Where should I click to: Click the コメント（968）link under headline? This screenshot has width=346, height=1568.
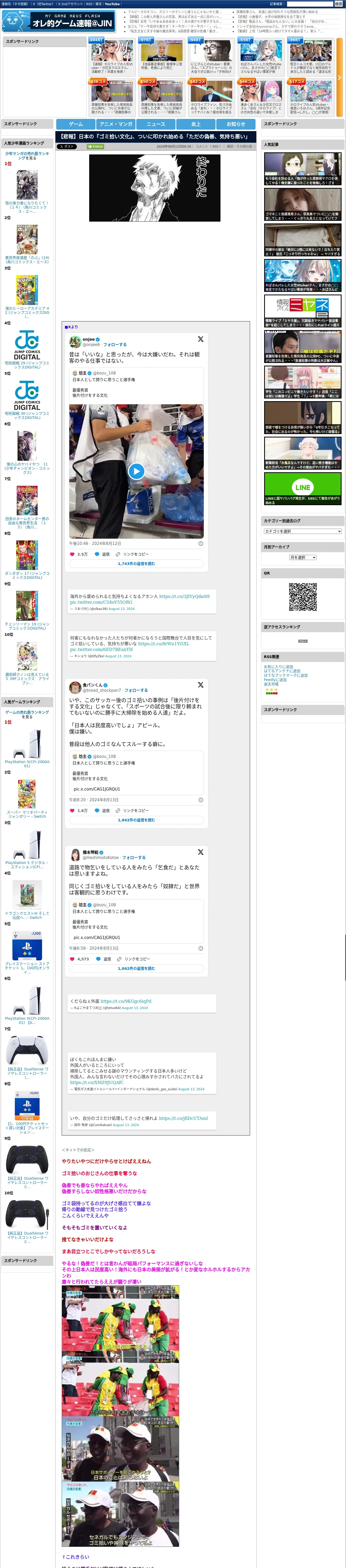pos(209,147)
